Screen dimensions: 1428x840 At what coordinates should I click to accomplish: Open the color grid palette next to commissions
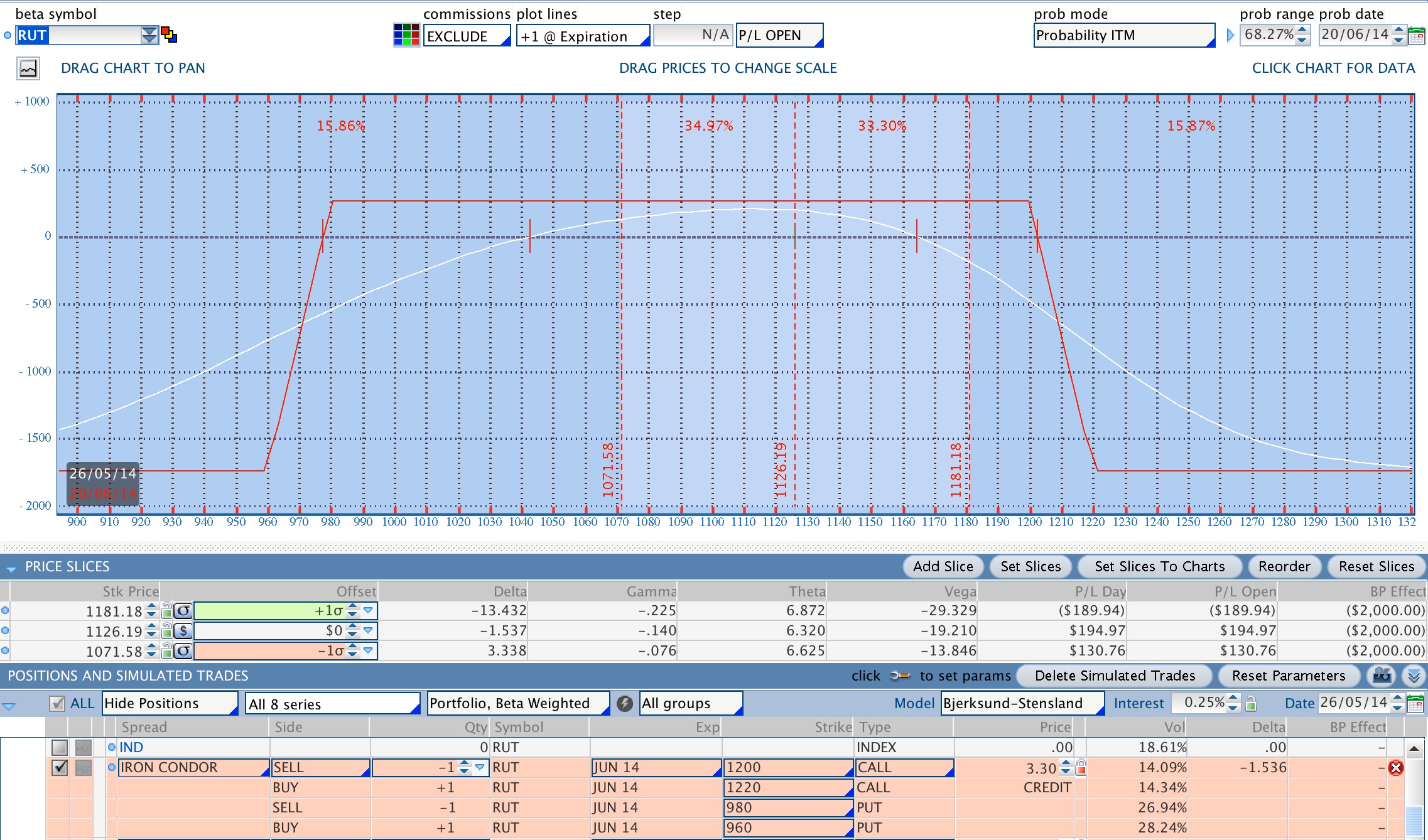coord(406,35)
